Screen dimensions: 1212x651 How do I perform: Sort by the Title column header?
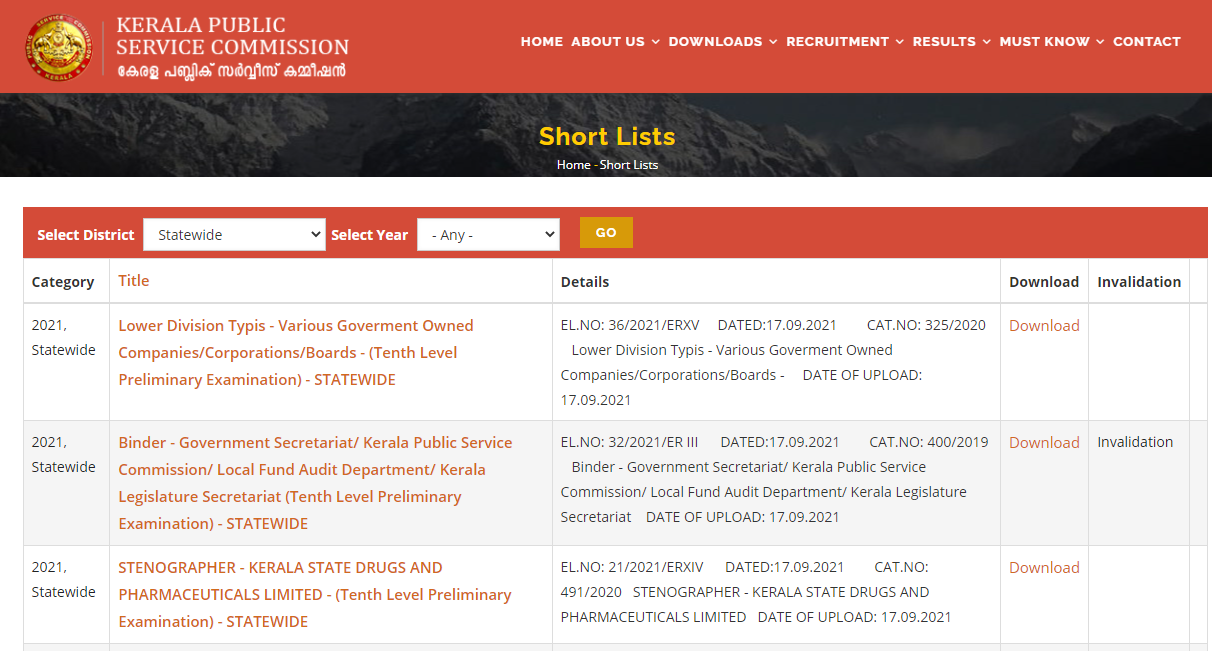(x=134, y=281)
